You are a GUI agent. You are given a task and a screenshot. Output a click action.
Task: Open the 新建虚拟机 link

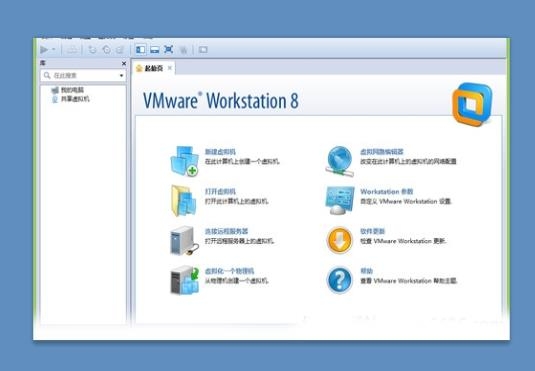point(220,152)
